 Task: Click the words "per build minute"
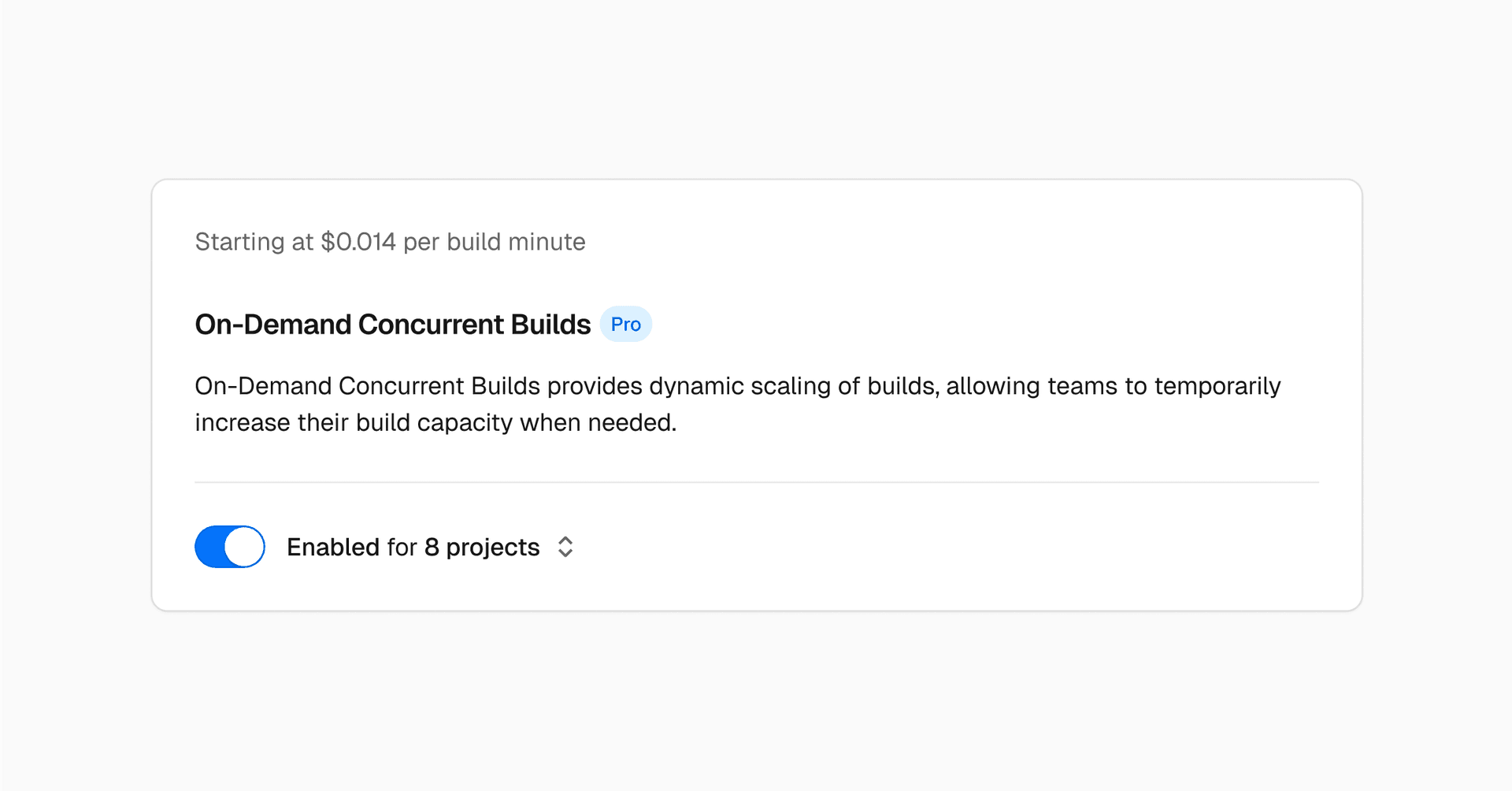coord(495,242)
